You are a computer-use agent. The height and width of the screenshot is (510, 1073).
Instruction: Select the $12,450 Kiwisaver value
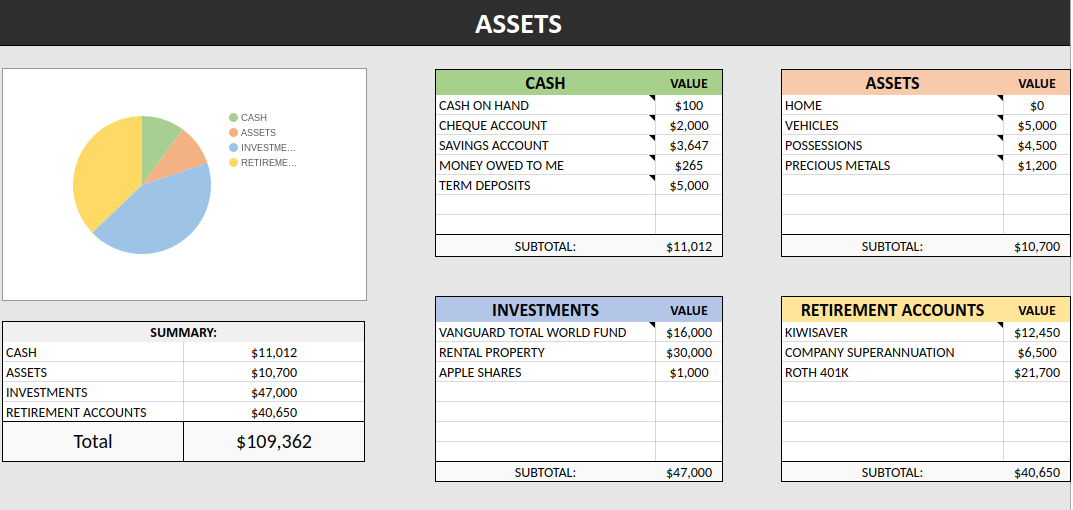1037,333
